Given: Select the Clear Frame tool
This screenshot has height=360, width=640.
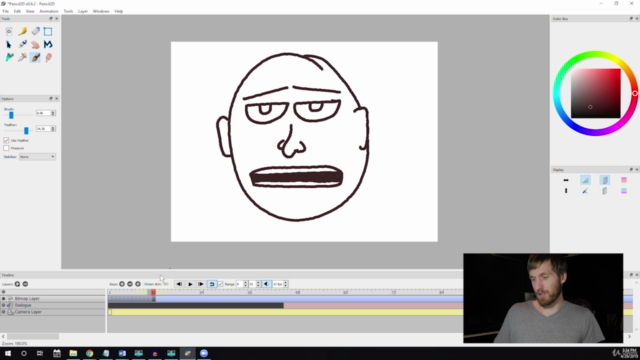Looking at the screenshot, I should [x=9, y=31].
